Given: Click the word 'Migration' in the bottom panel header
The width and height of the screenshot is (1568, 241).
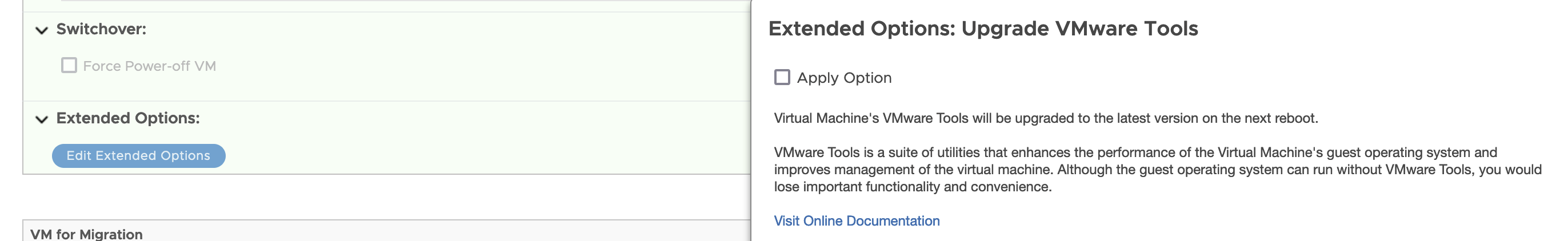Looking at the screenshot, I should pos(111,234).
